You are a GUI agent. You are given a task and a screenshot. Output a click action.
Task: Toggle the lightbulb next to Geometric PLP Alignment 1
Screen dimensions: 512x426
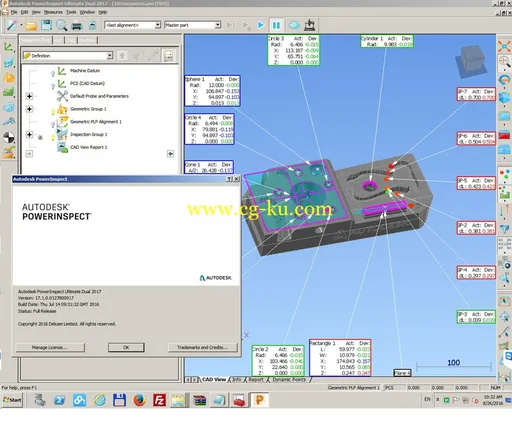pos(53,125)
